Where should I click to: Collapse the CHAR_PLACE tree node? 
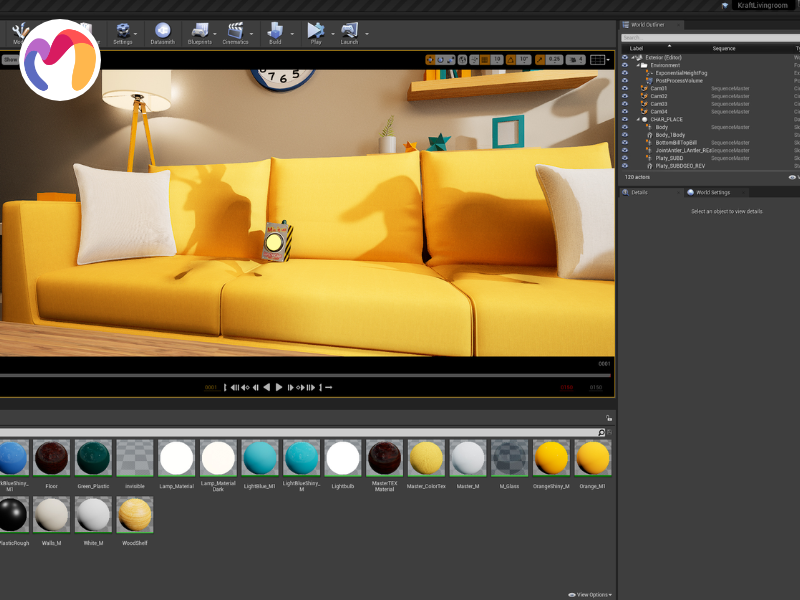[638, 119]
